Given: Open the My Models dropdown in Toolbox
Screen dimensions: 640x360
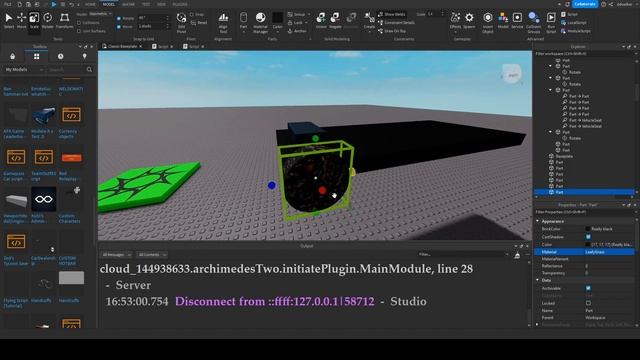Looking at the screenshot, I should coord(24,70).
